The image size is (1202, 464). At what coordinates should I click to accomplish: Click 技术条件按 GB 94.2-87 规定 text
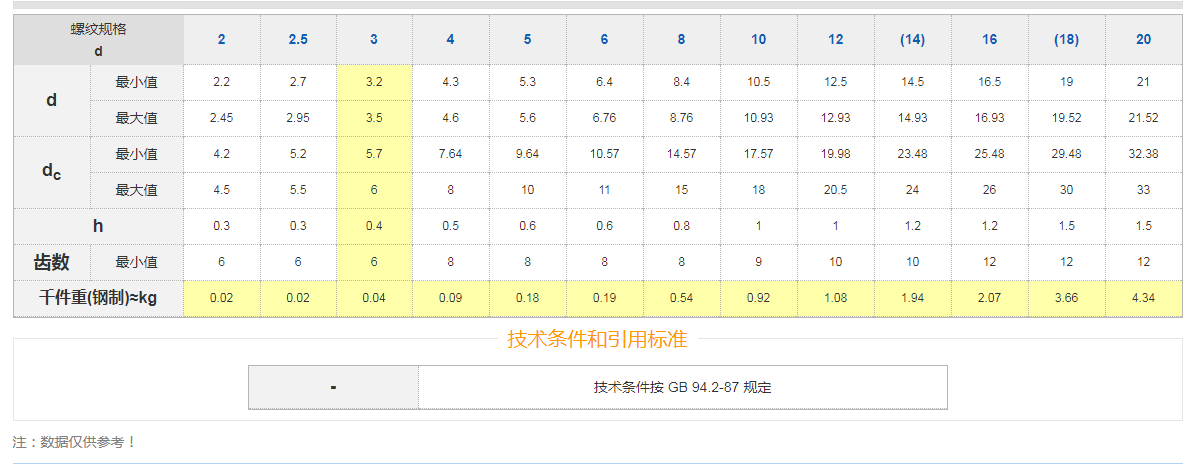click(x=683, y=388)
